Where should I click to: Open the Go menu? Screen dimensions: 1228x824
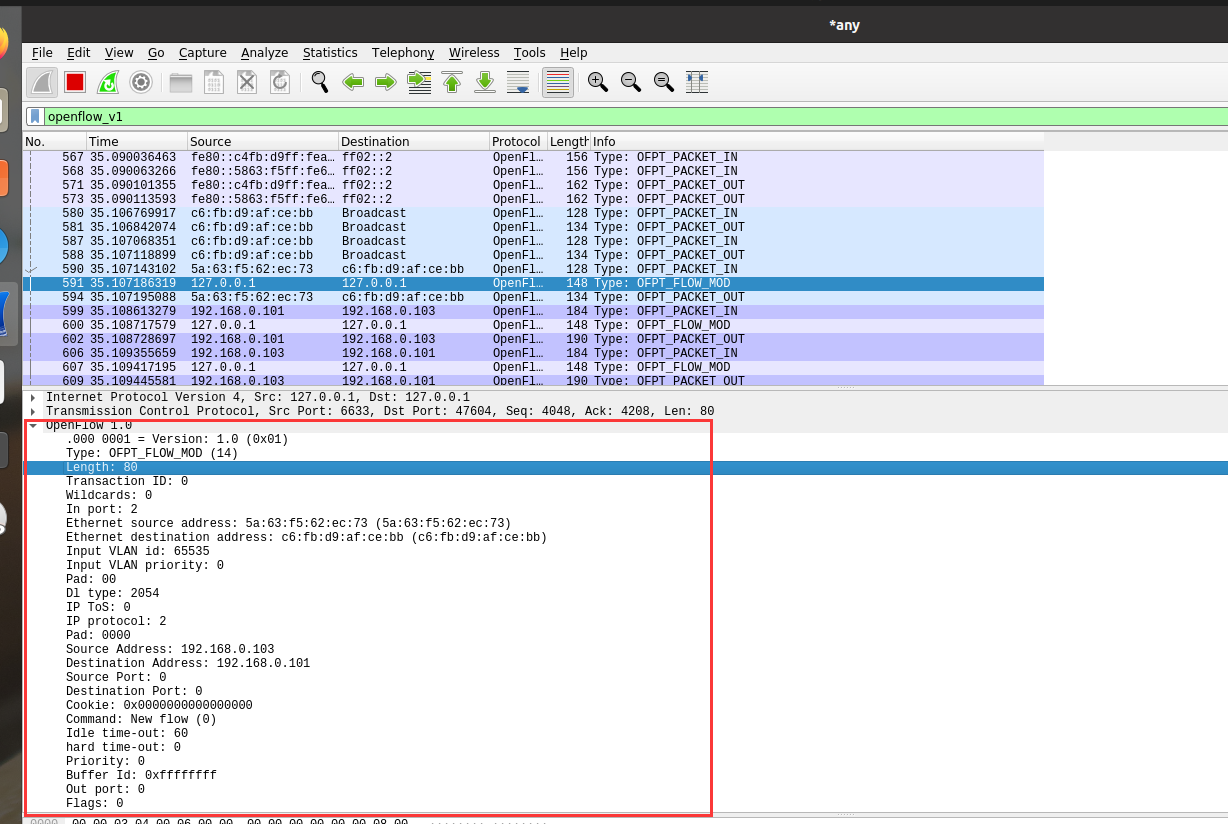(x=156, y=53)
